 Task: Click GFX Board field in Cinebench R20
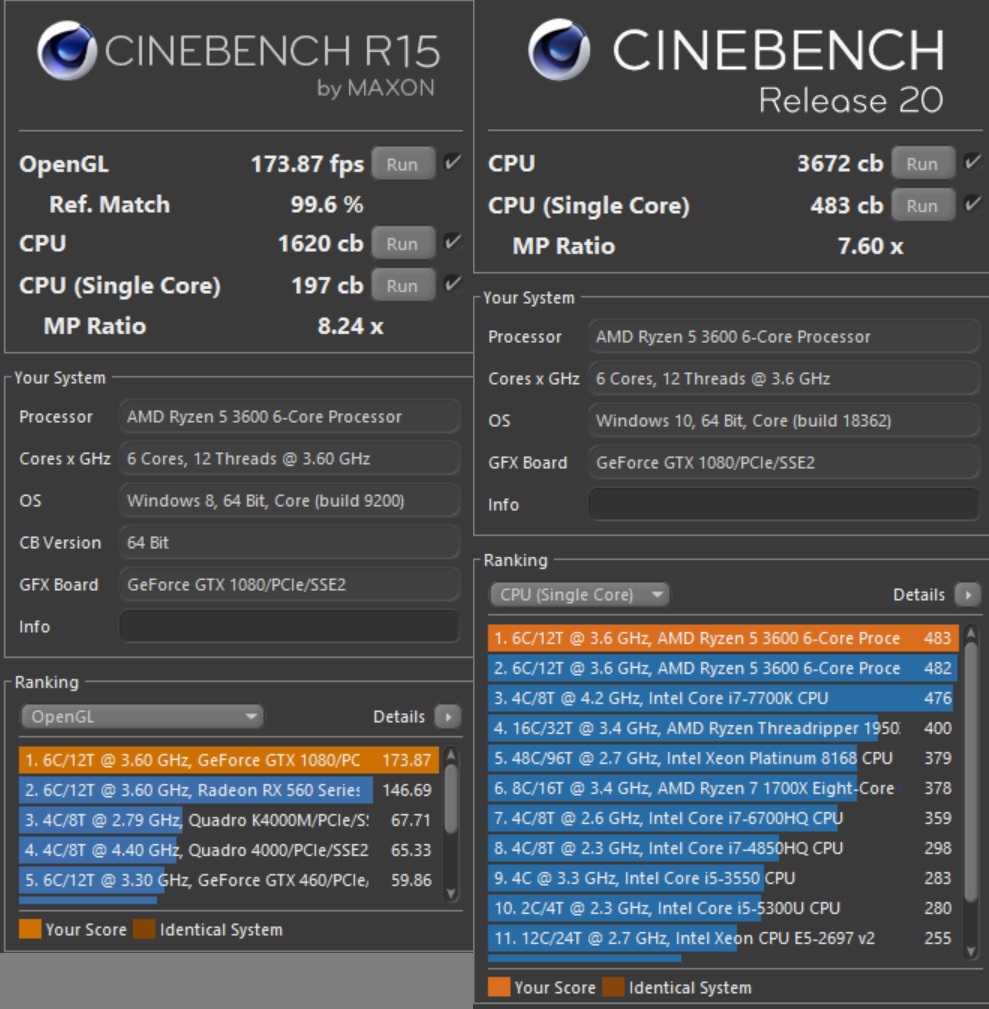point(784,463)
